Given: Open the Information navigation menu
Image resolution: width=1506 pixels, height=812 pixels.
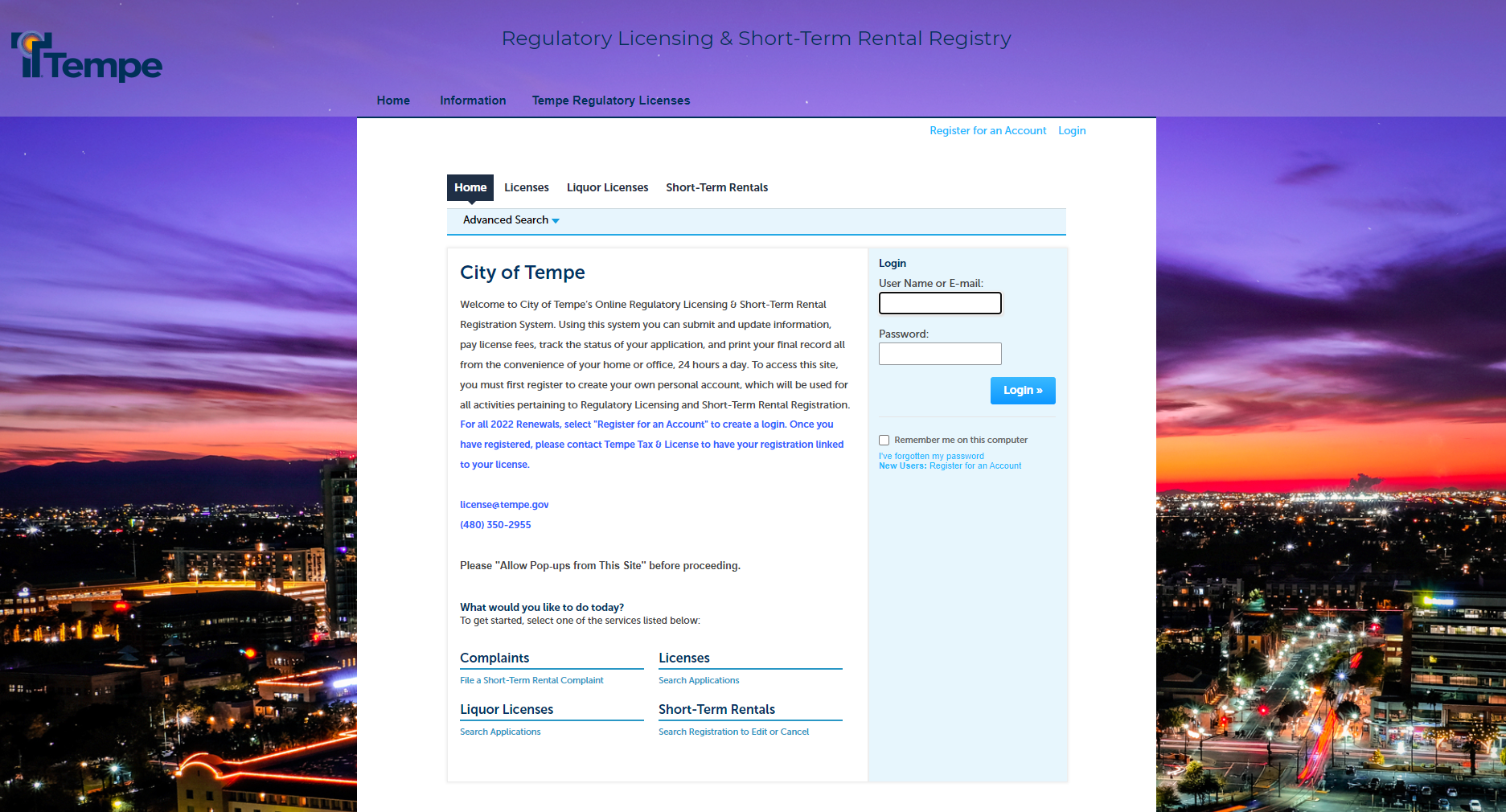Looking at the screenshot, I should tap(473, 100).
